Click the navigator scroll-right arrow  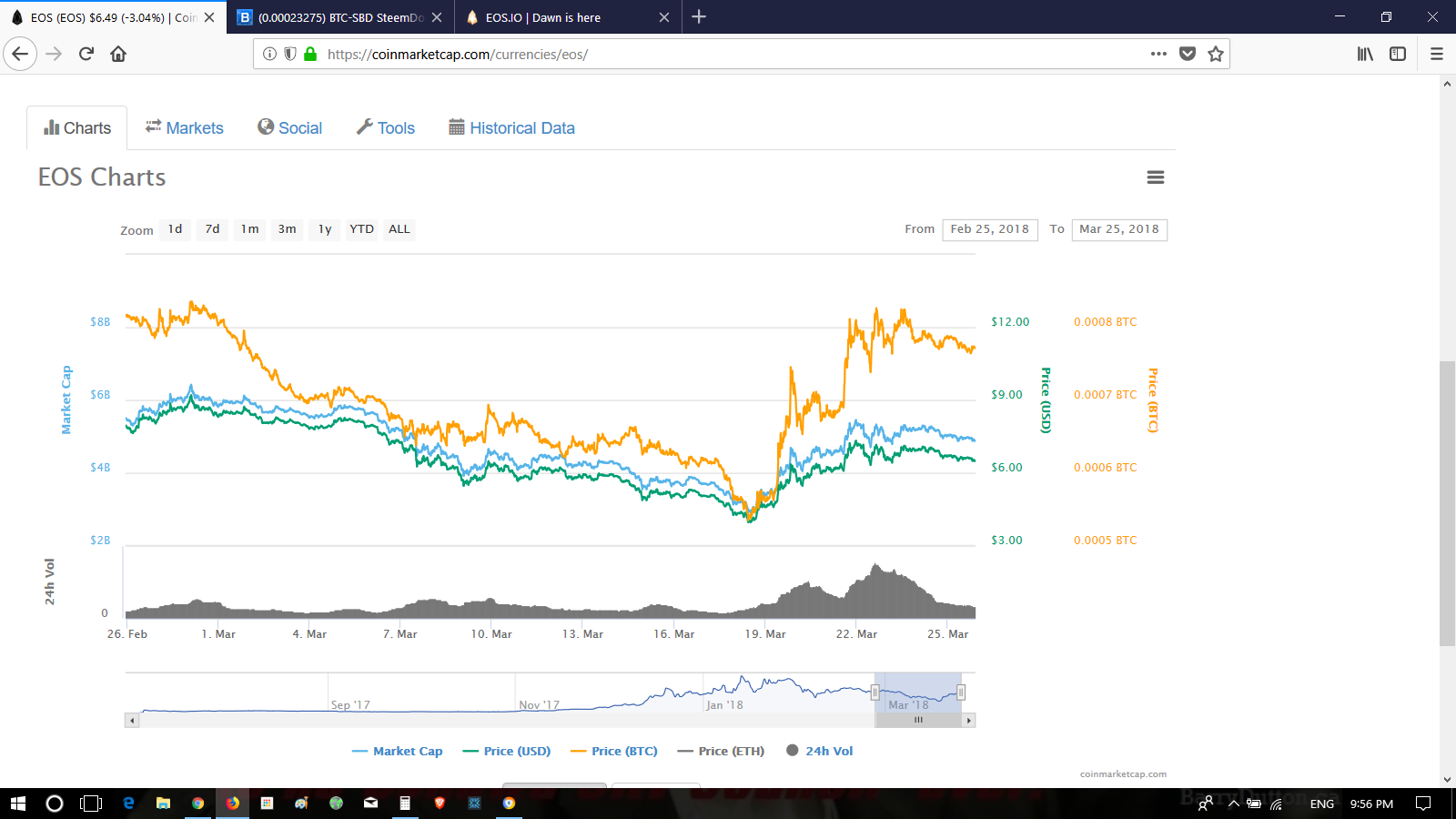(x=969, y=720)
